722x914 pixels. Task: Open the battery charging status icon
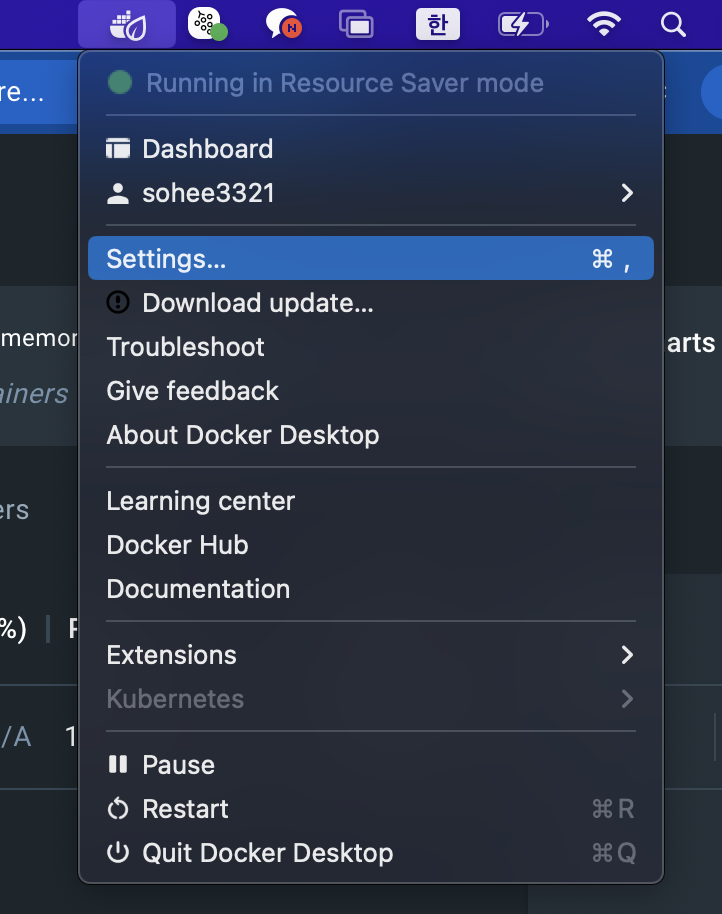pyautogui.click(x=523, y=24)
